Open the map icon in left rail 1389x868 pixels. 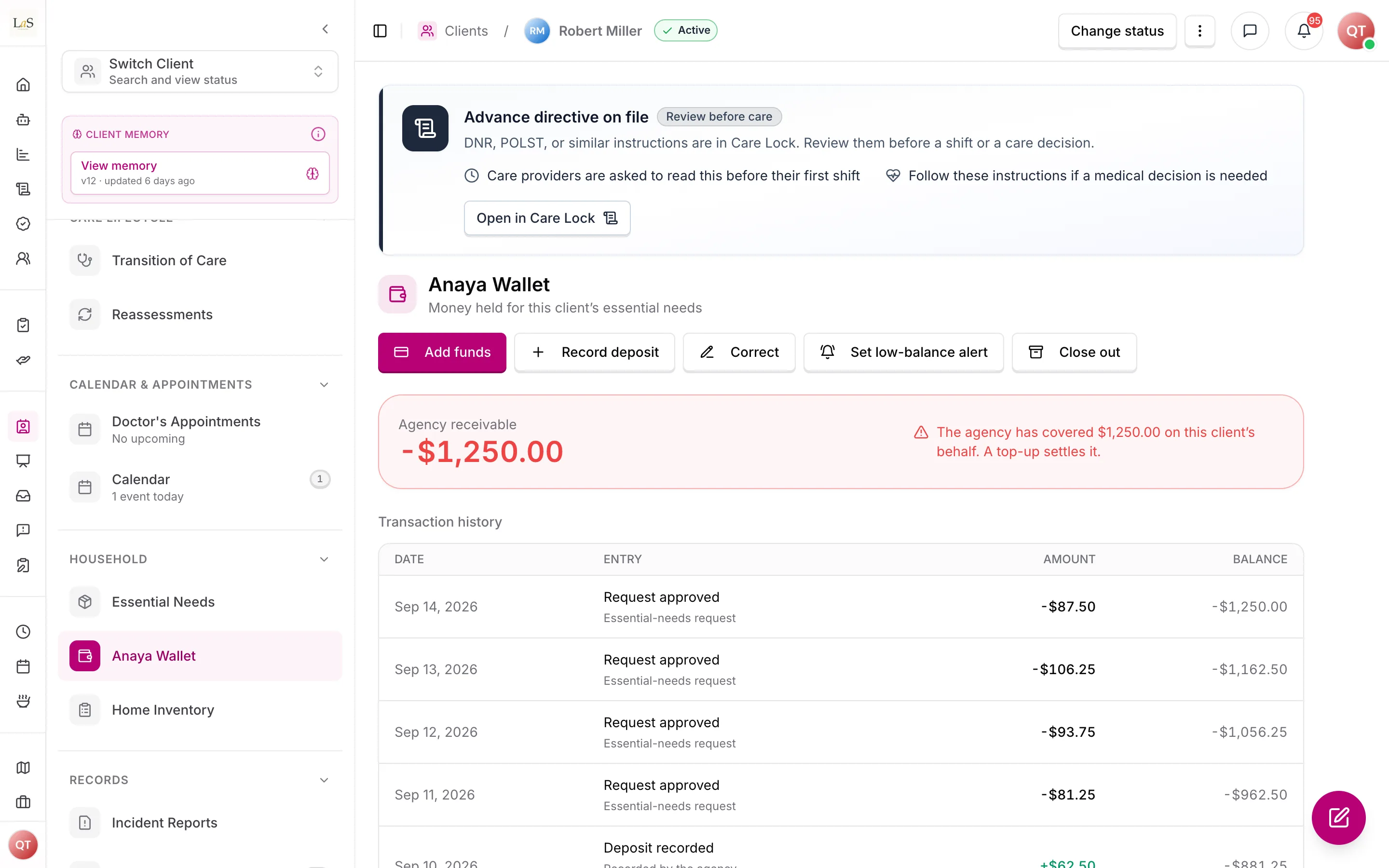tap(23, 768)
